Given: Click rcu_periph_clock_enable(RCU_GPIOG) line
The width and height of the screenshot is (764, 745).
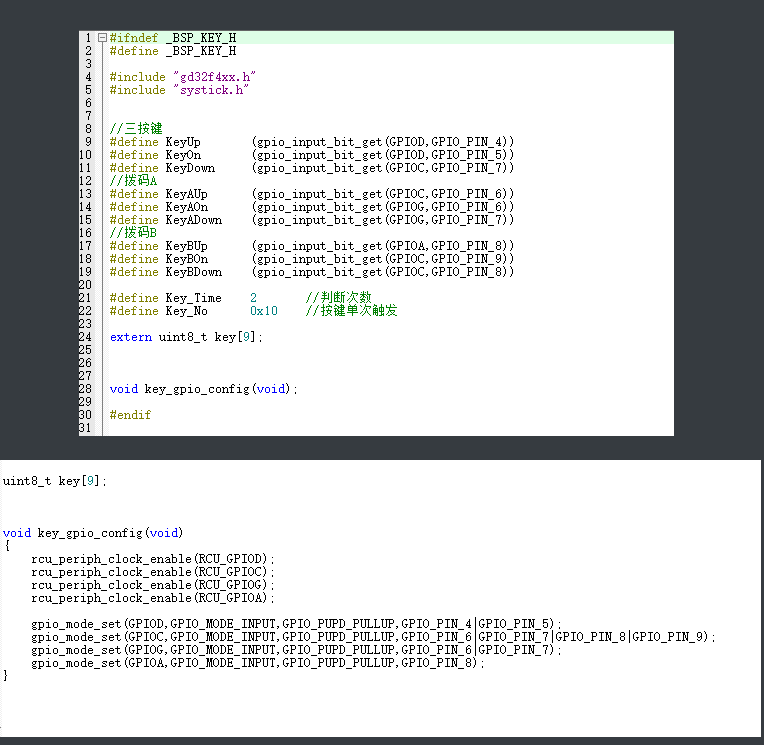Looking at the screenshot, I should coord(153,585).
